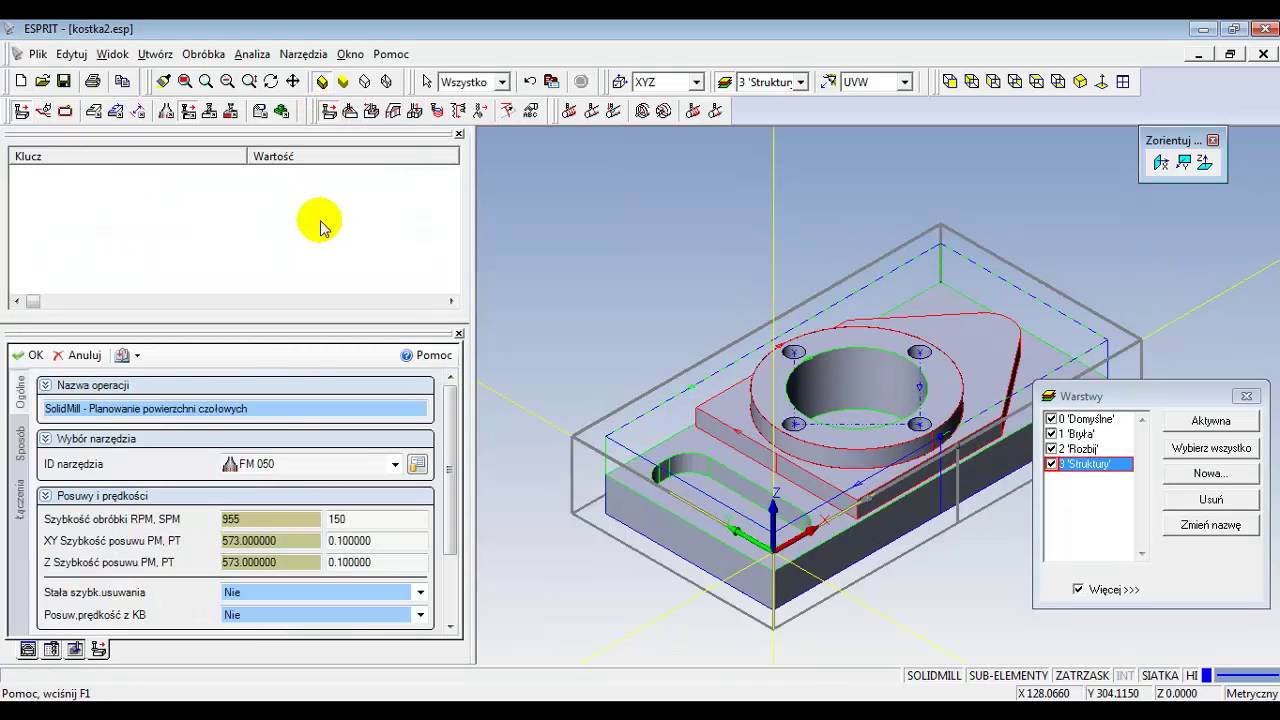Save the file using the floppy icon
This screenshot has width=1280, height=720.
click(63, 81)
